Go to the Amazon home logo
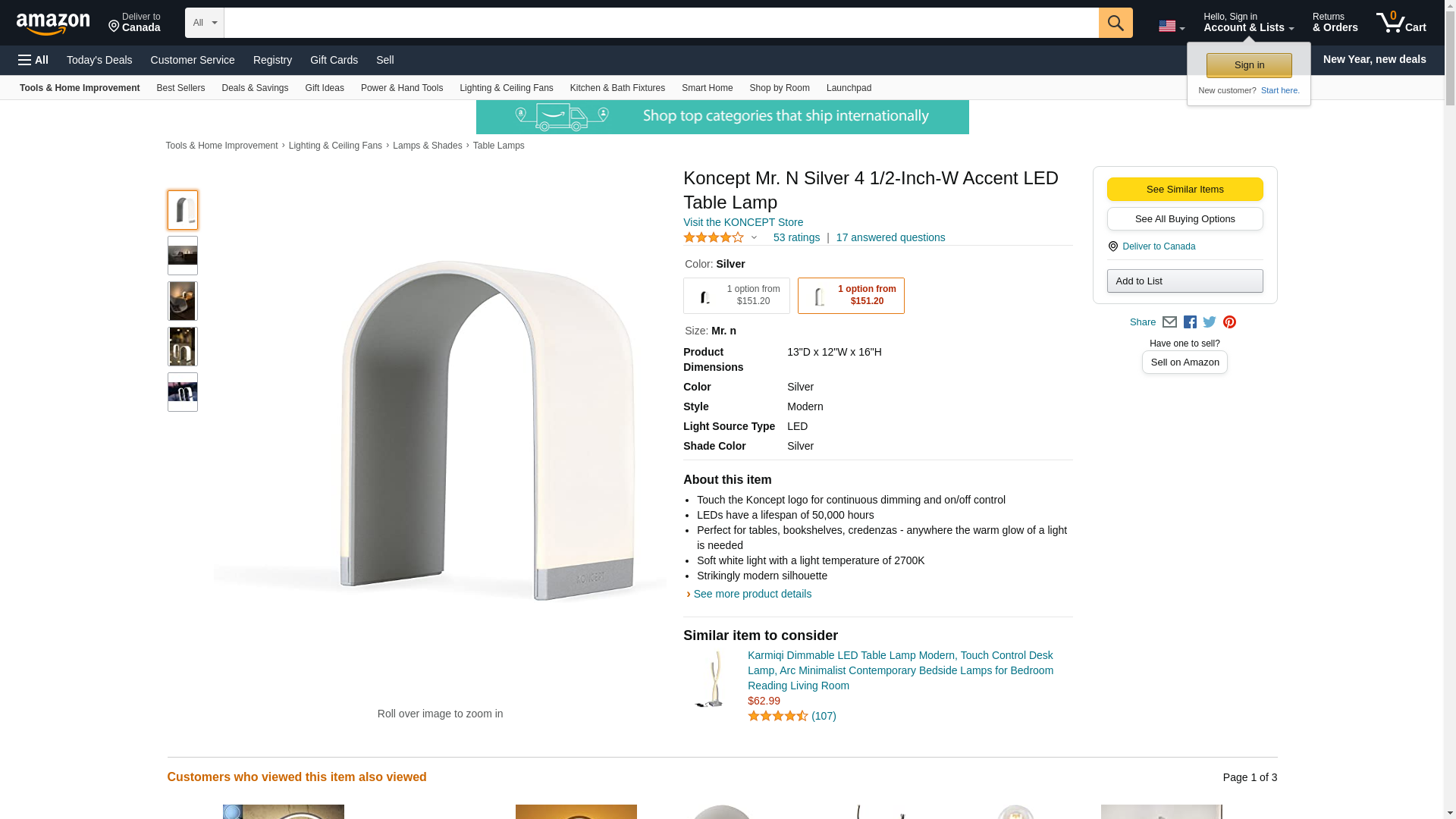This screenshot has height=819, width=1456. (x=53, y=24)
